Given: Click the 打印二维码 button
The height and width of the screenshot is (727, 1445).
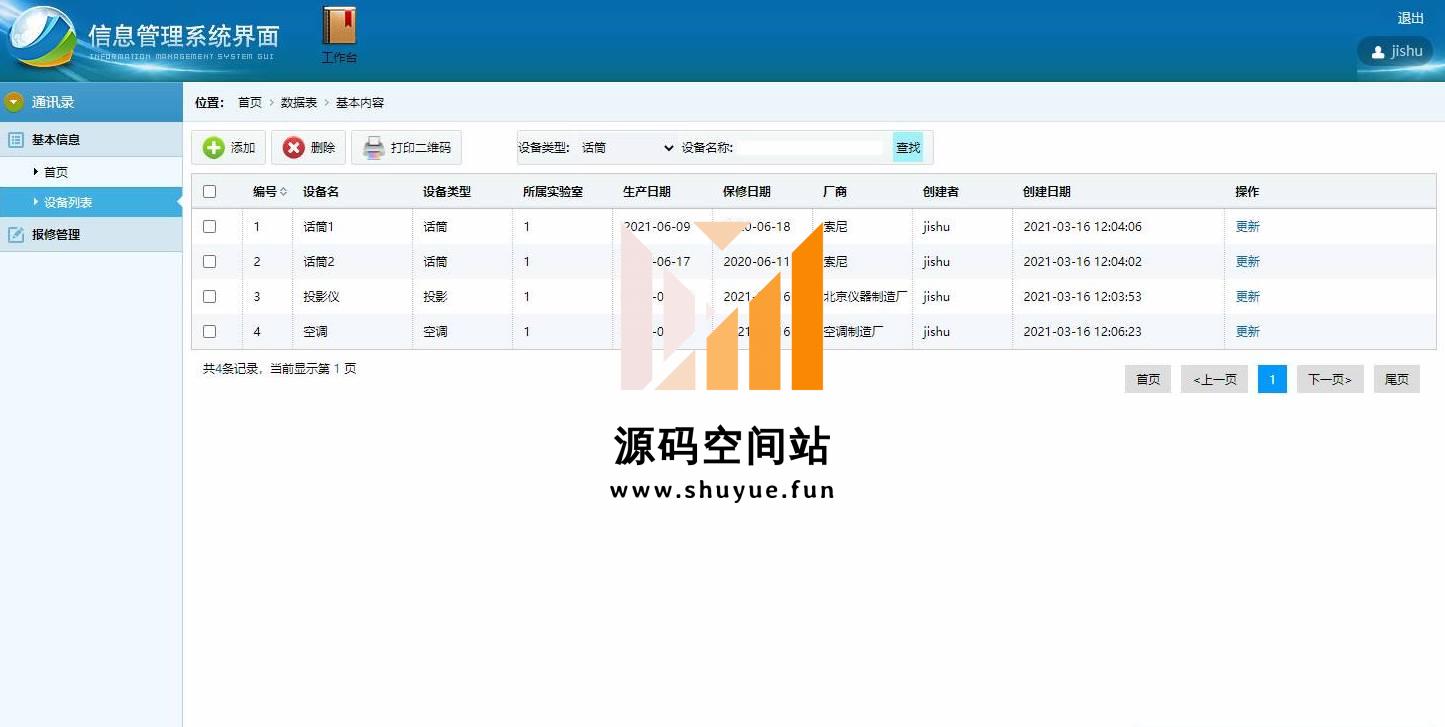Looking at the screenshot, I should tap(406, 148).
